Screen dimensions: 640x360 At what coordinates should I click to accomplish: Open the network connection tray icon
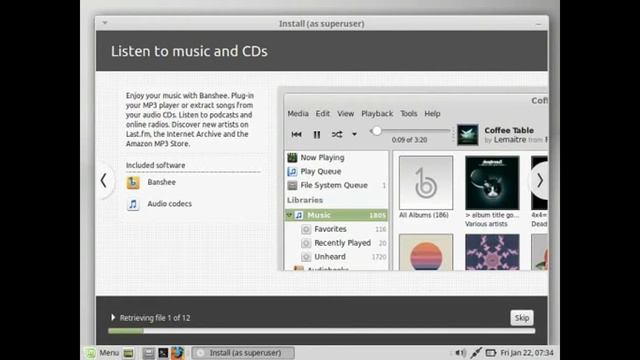(476, 353)
